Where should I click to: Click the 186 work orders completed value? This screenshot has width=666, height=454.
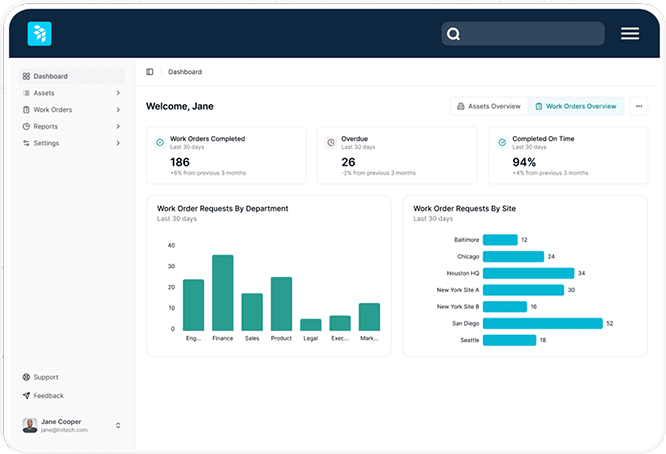point(180,162)
